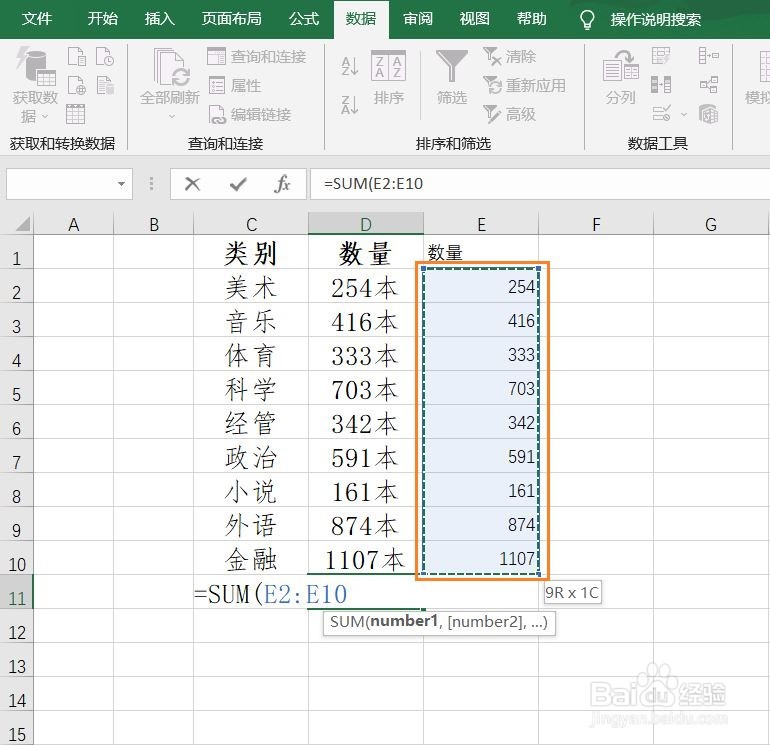Click cell D5 showing 703本

point(366,388)
